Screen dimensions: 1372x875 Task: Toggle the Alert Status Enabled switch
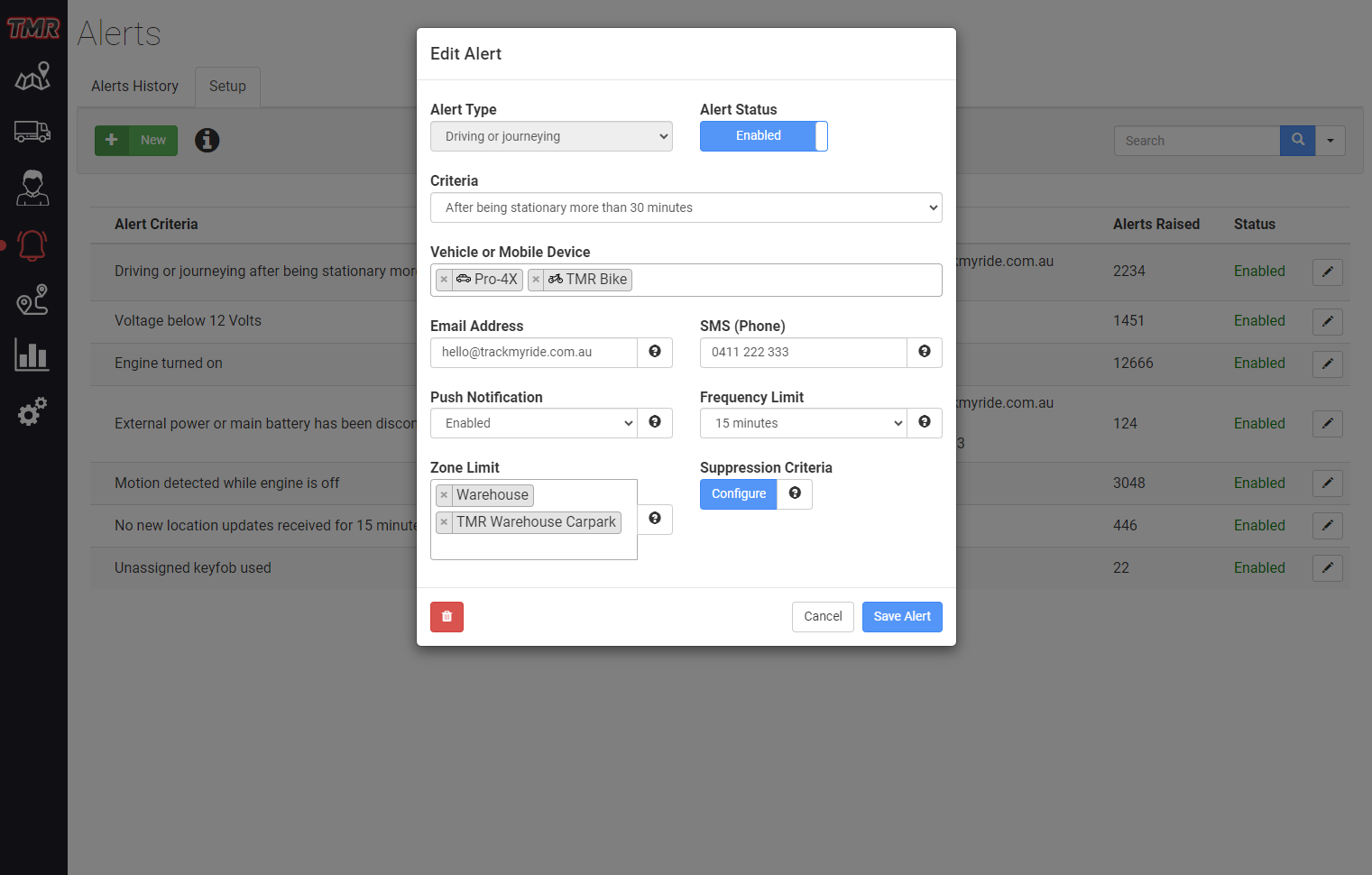click(x=764, y=136)
